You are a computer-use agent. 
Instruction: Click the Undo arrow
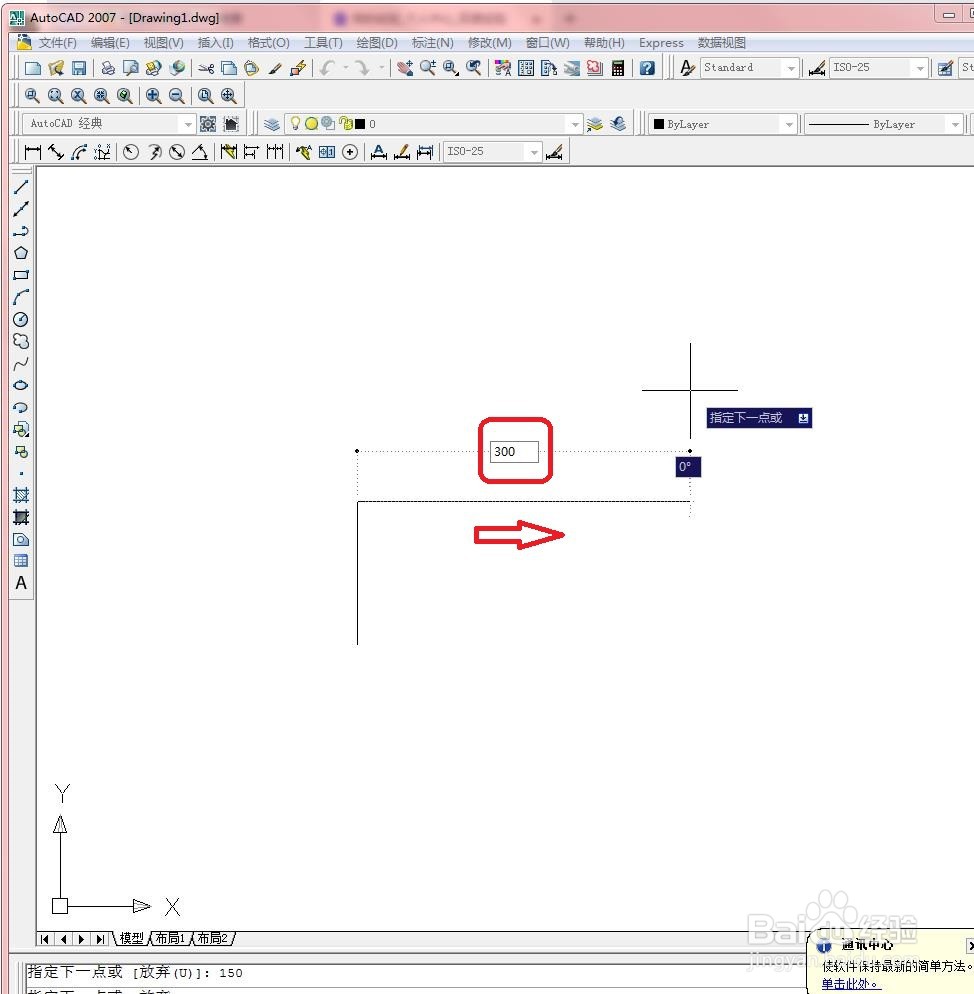pyautogui.click(x=327, y=68)
